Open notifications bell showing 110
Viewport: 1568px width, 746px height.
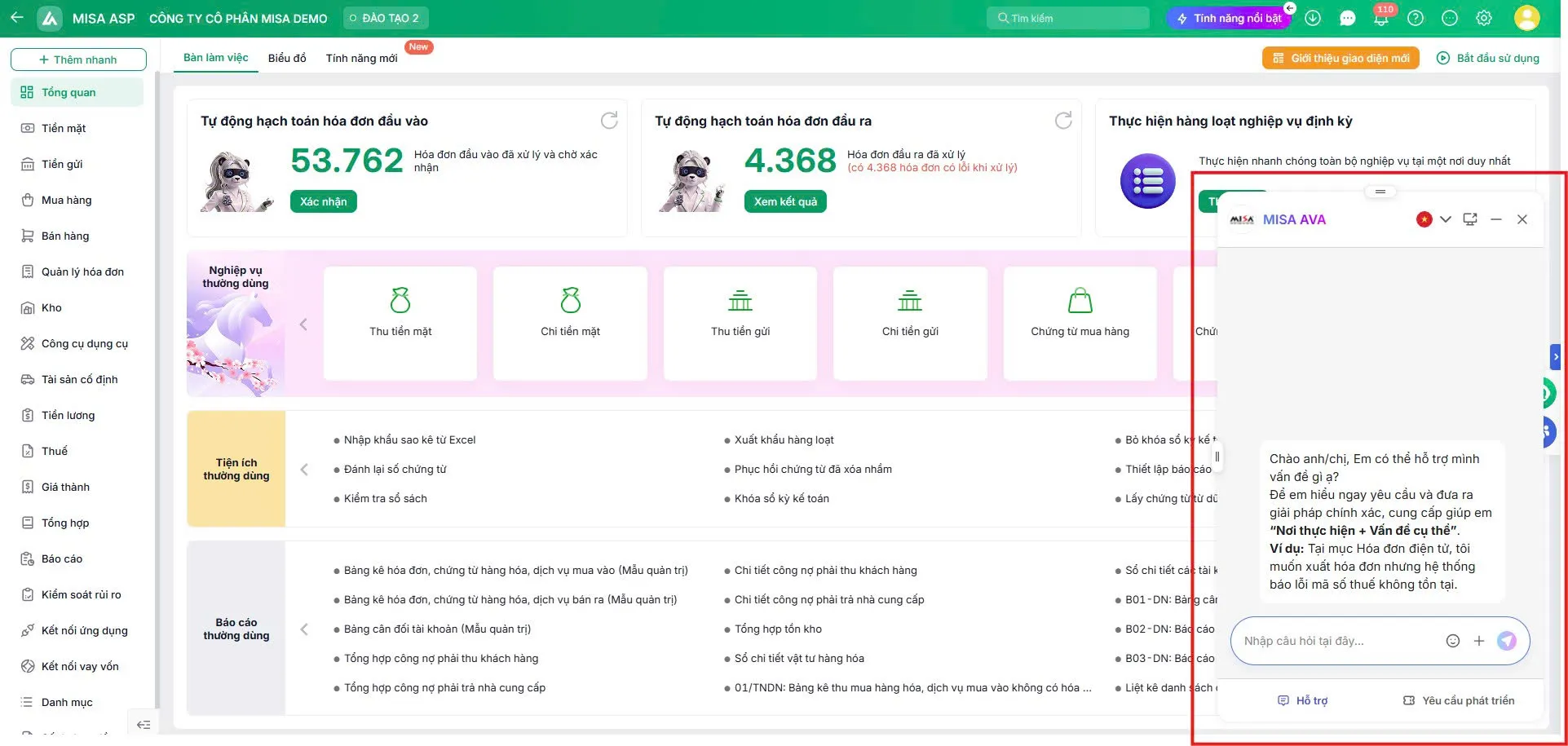[1381, 18]
